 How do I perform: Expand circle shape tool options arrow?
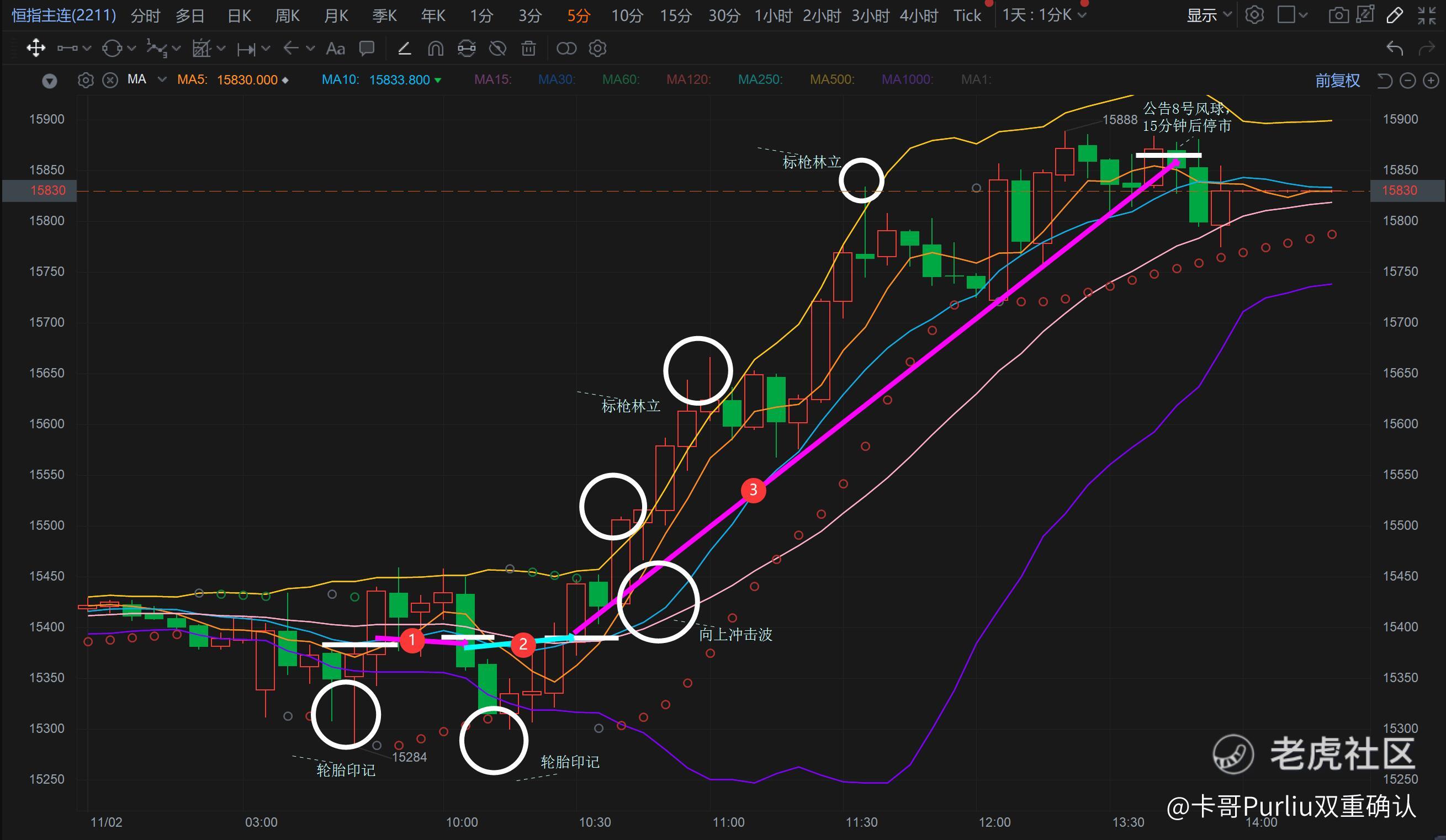click(x=131, y=48)
